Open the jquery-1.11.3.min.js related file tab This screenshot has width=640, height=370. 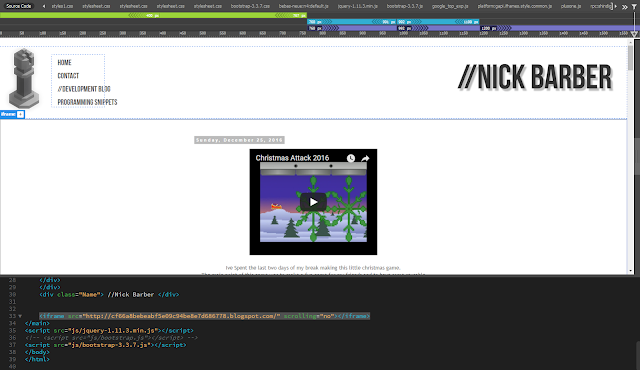[x=358, y=6]
